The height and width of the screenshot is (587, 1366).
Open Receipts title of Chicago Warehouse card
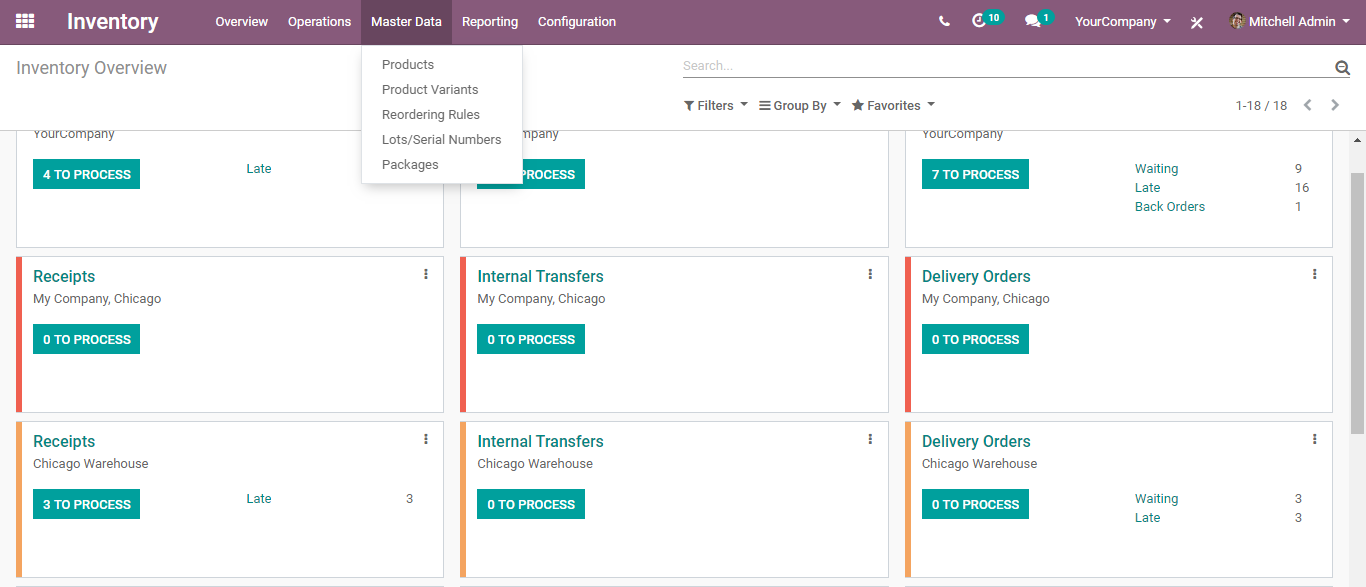(x=64, y=441)
